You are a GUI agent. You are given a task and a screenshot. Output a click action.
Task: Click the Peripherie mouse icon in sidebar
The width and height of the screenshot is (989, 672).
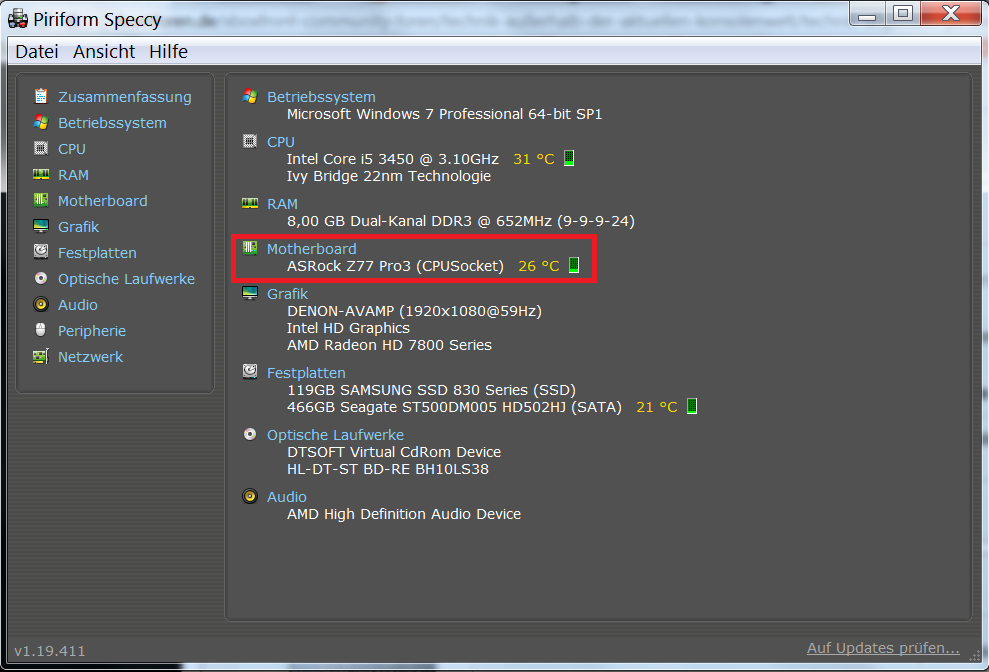pos(41,330)
